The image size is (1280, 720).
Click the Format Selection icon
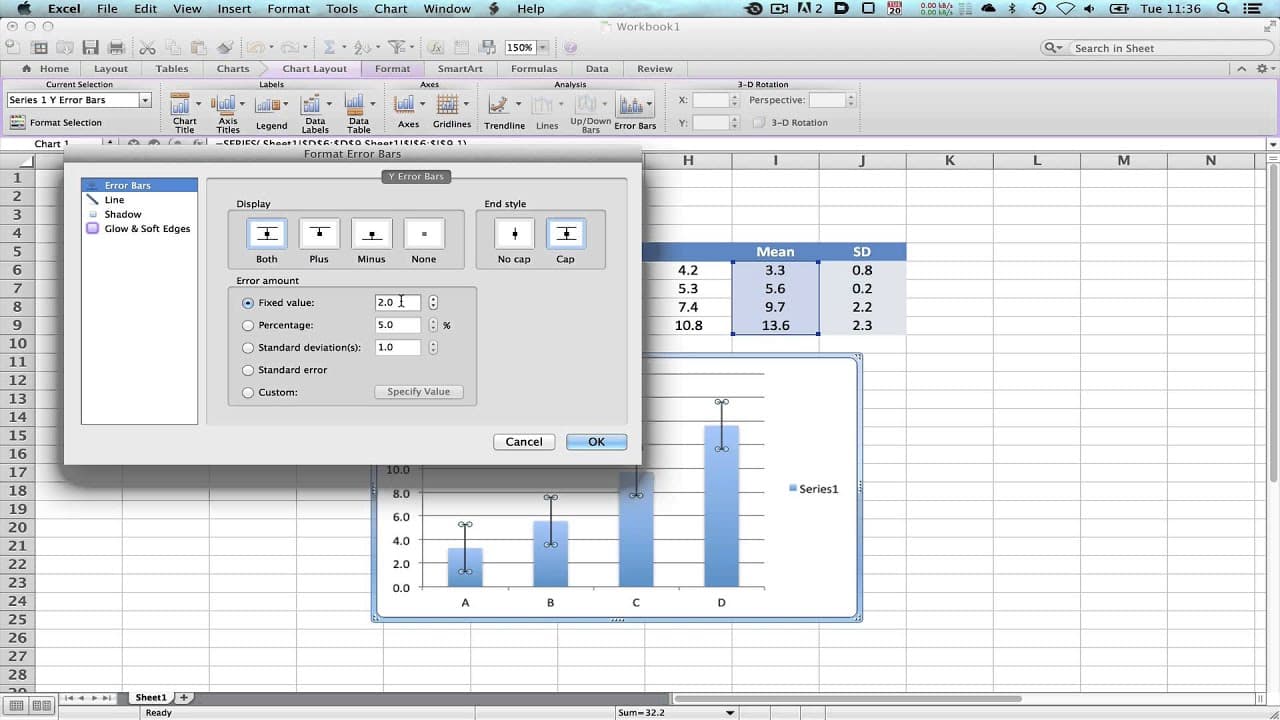click(17, 122)
